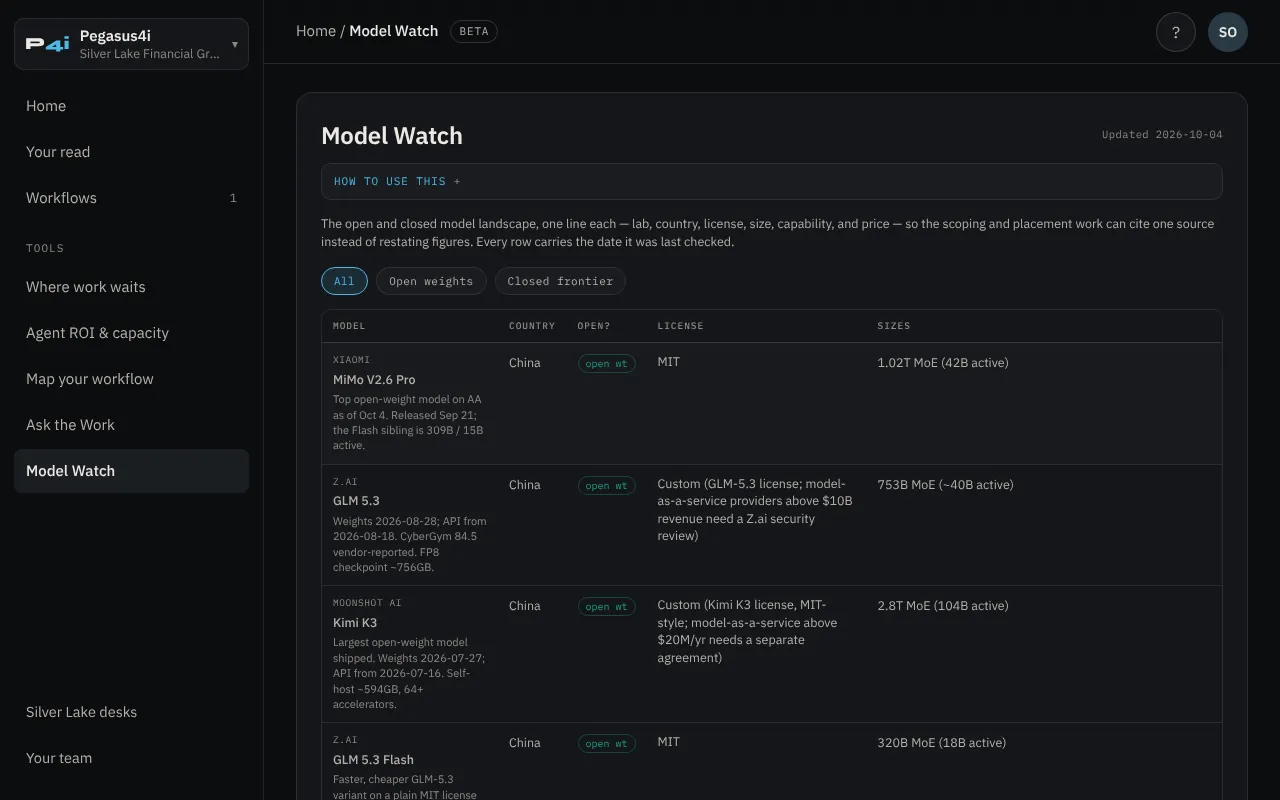Click the Model column header

tap(349, 326)
